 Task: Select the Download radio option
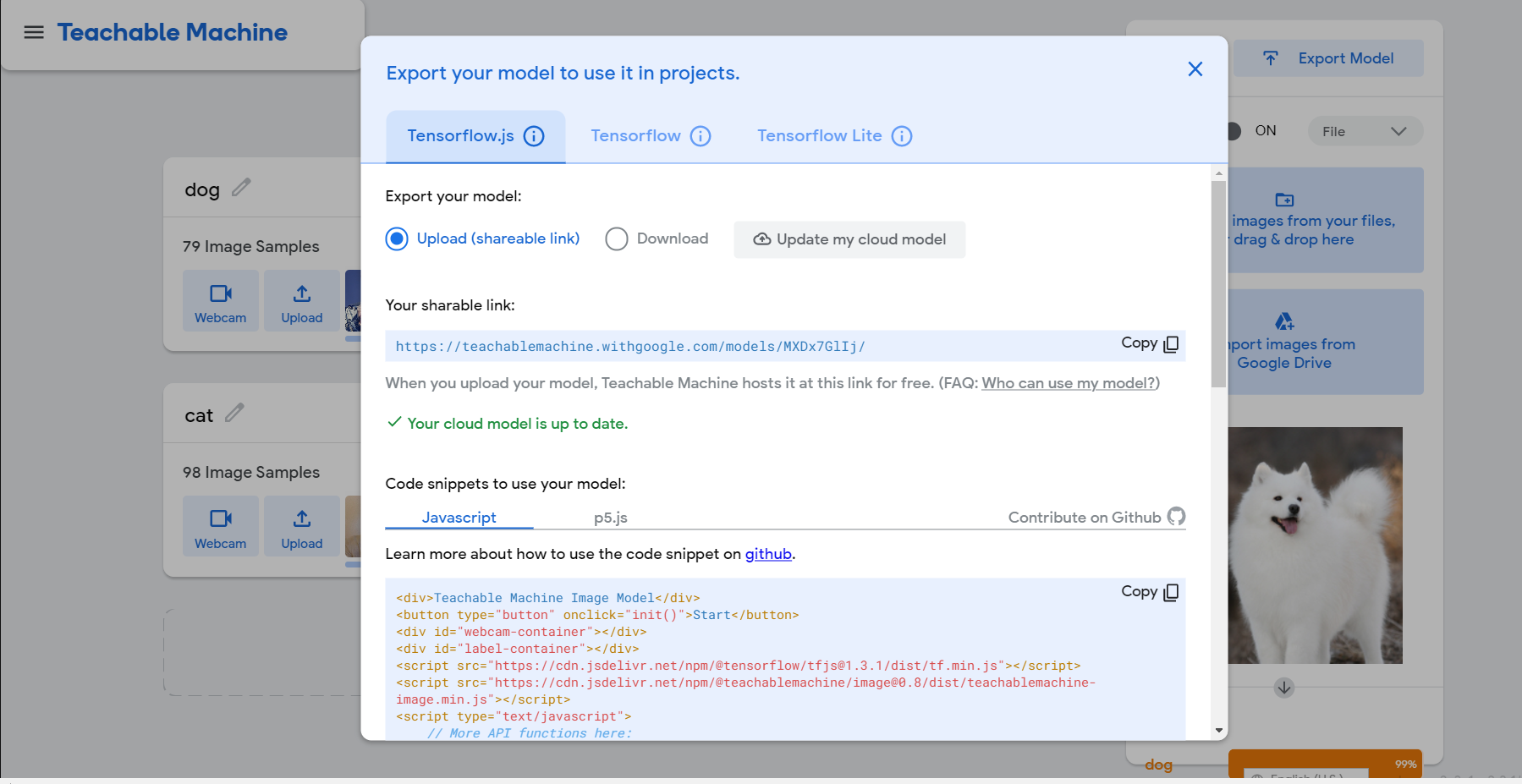(x=617, y=239)
